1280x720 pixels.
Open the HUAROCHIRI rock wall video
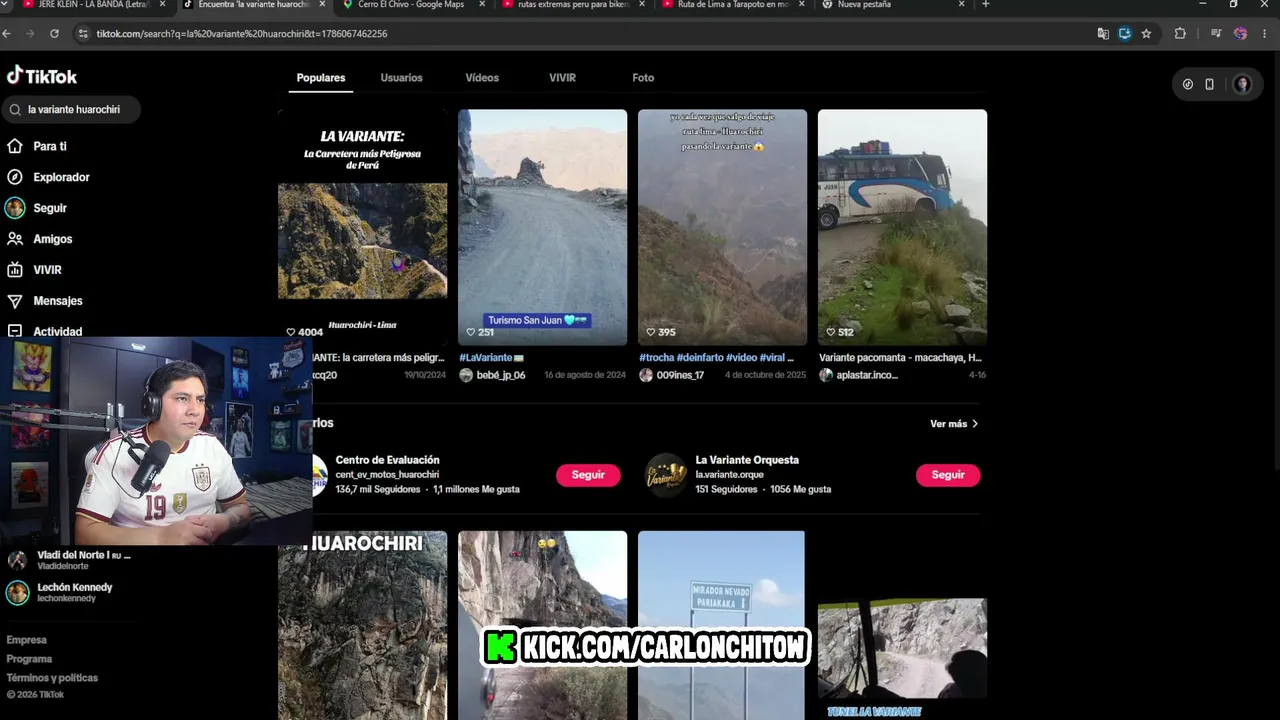click(x=362, y=625)
